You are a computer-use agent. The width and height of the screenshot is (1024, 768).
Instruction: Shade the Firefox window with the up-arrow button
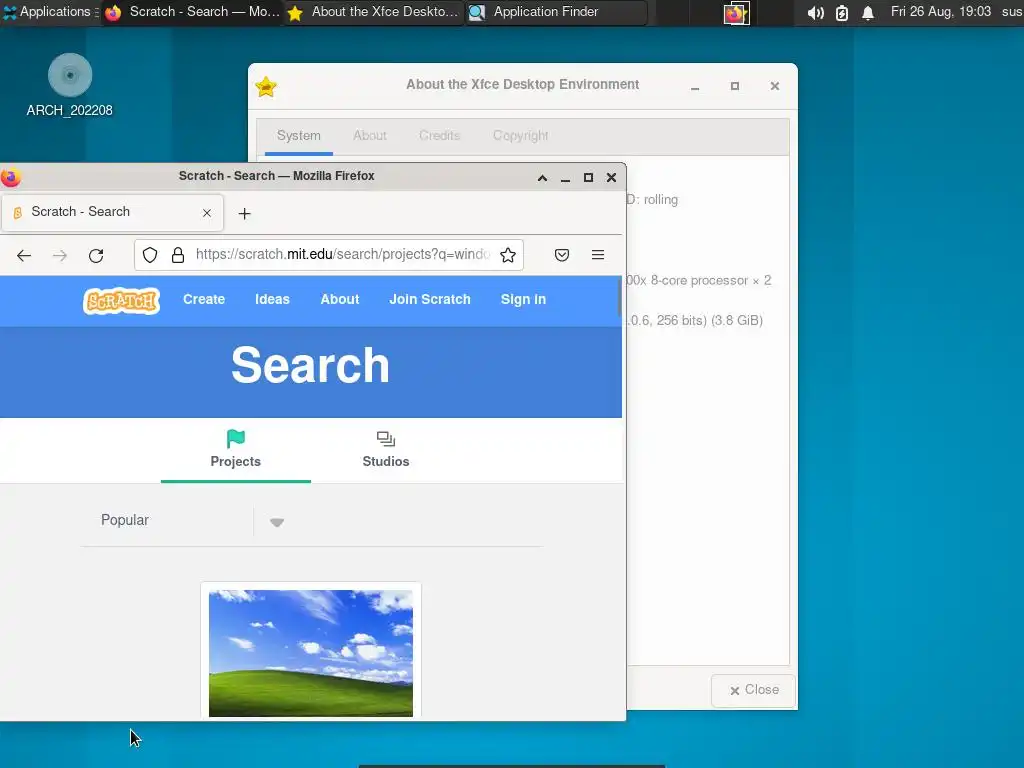coord(542,178)
